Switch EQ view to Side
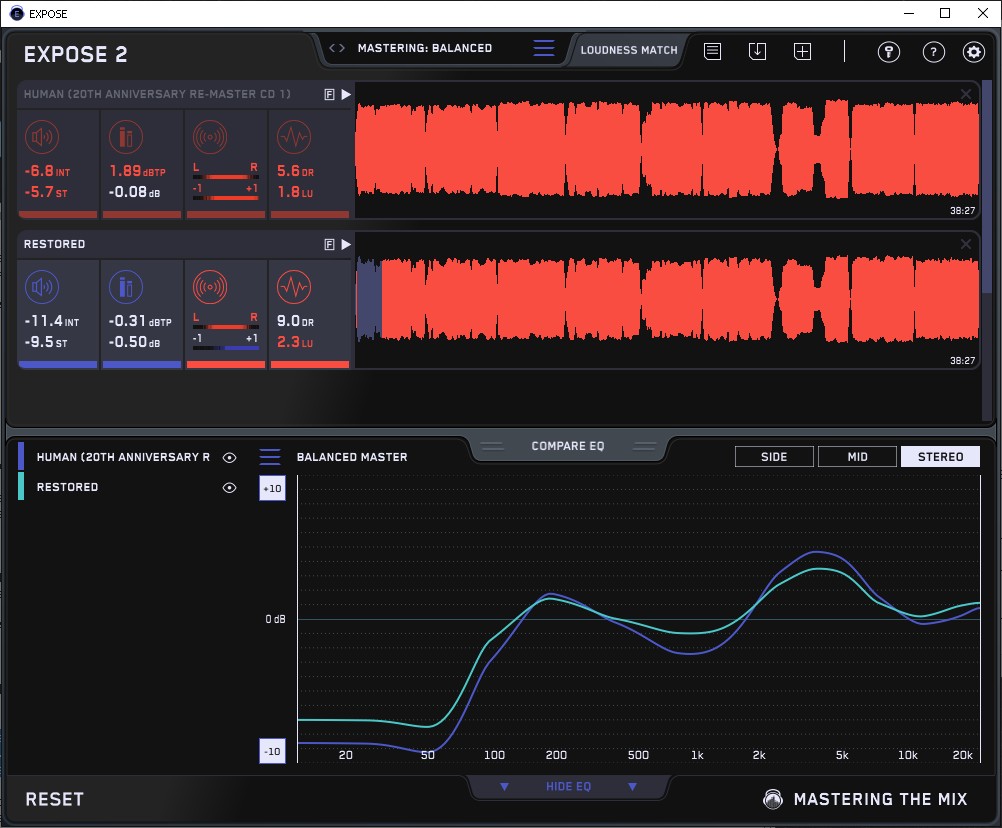Image resolution: width=1002 pixels, height=828 pixels. [x=774, y=457]
